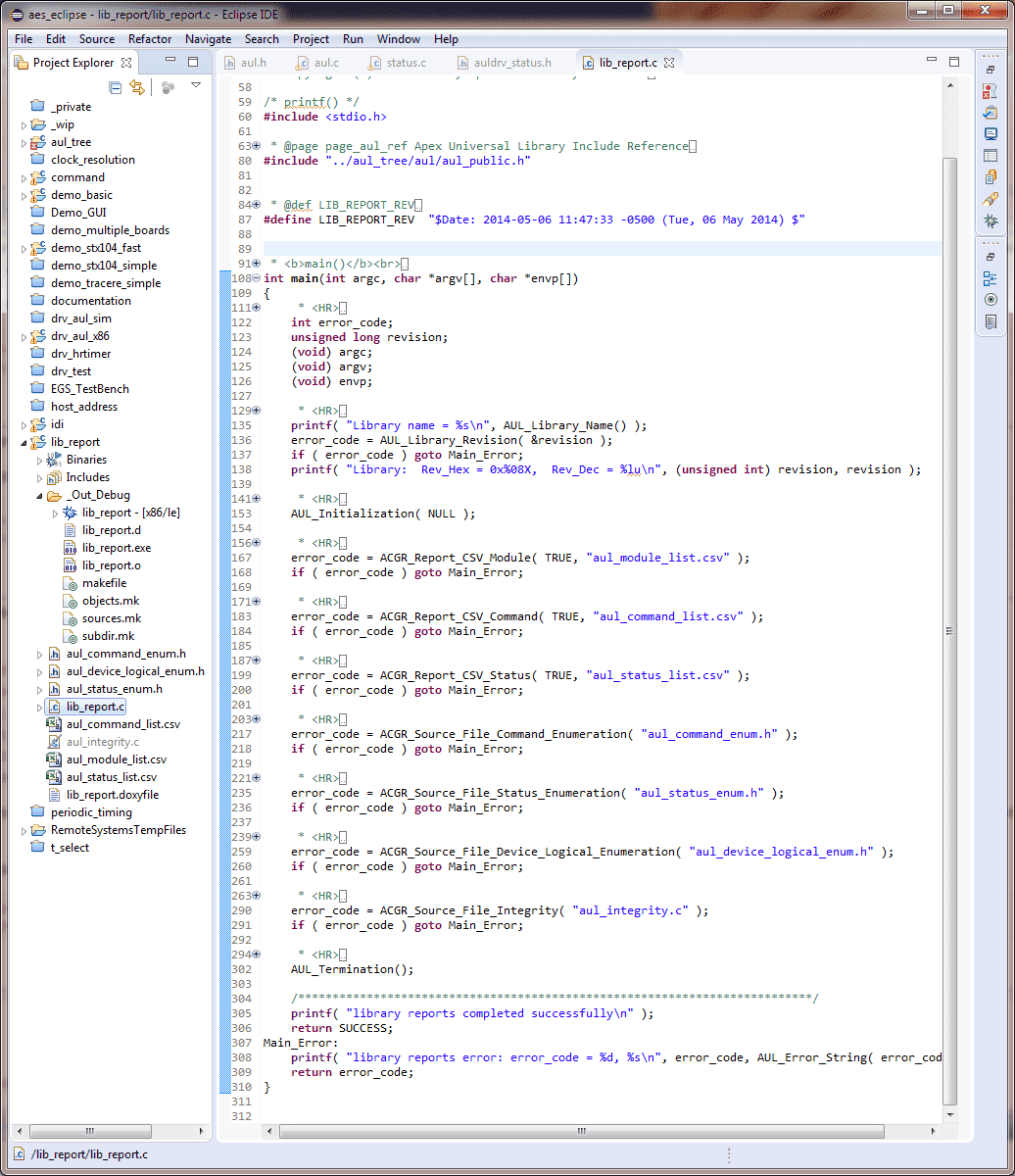1015x1176 pixels.
Task: Collapse the _Out_Debug folder node
Action: [x=40, y=495]
